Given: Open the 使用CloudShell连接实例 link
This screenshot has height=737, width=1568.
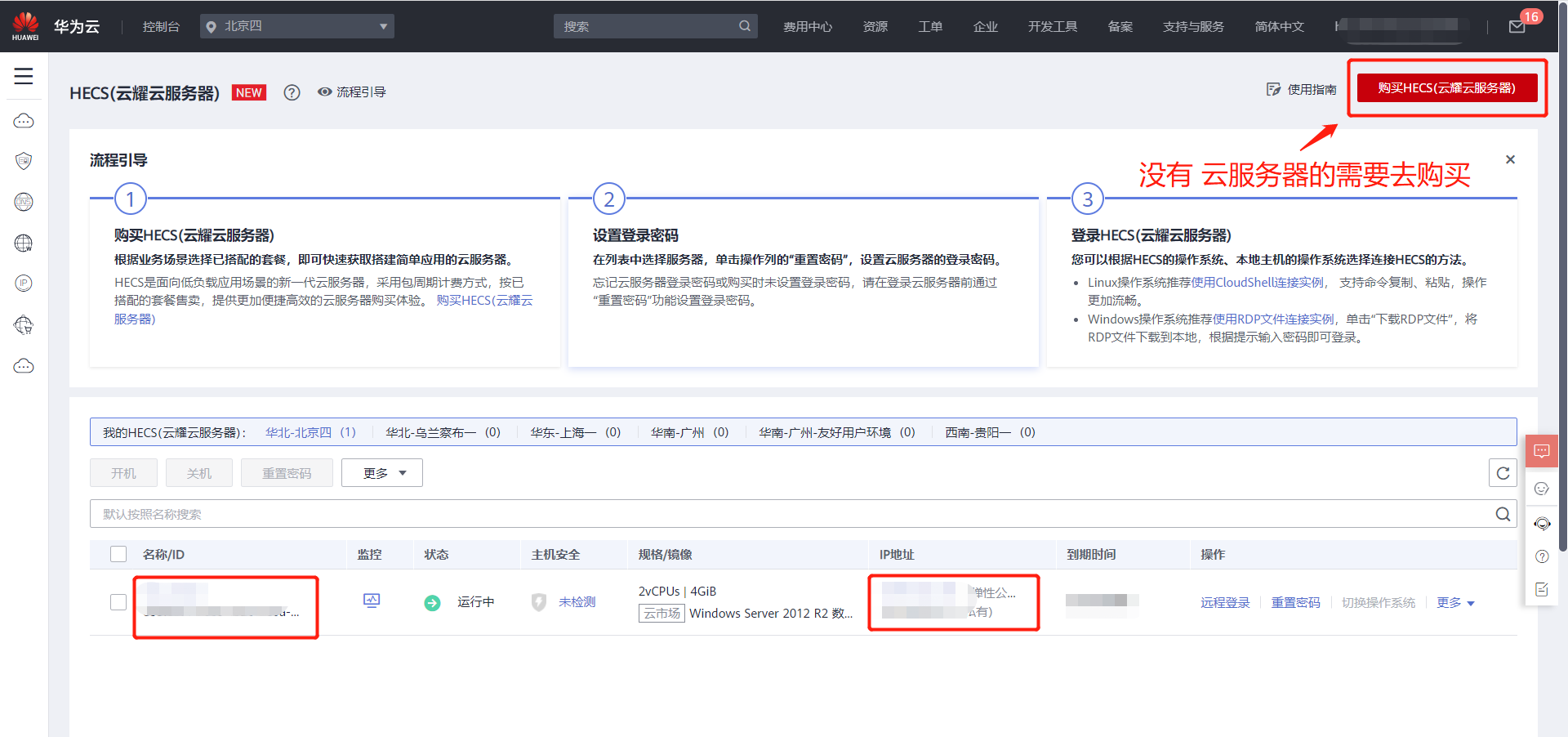Looking at the screenshot, I should click(1258, 283).
